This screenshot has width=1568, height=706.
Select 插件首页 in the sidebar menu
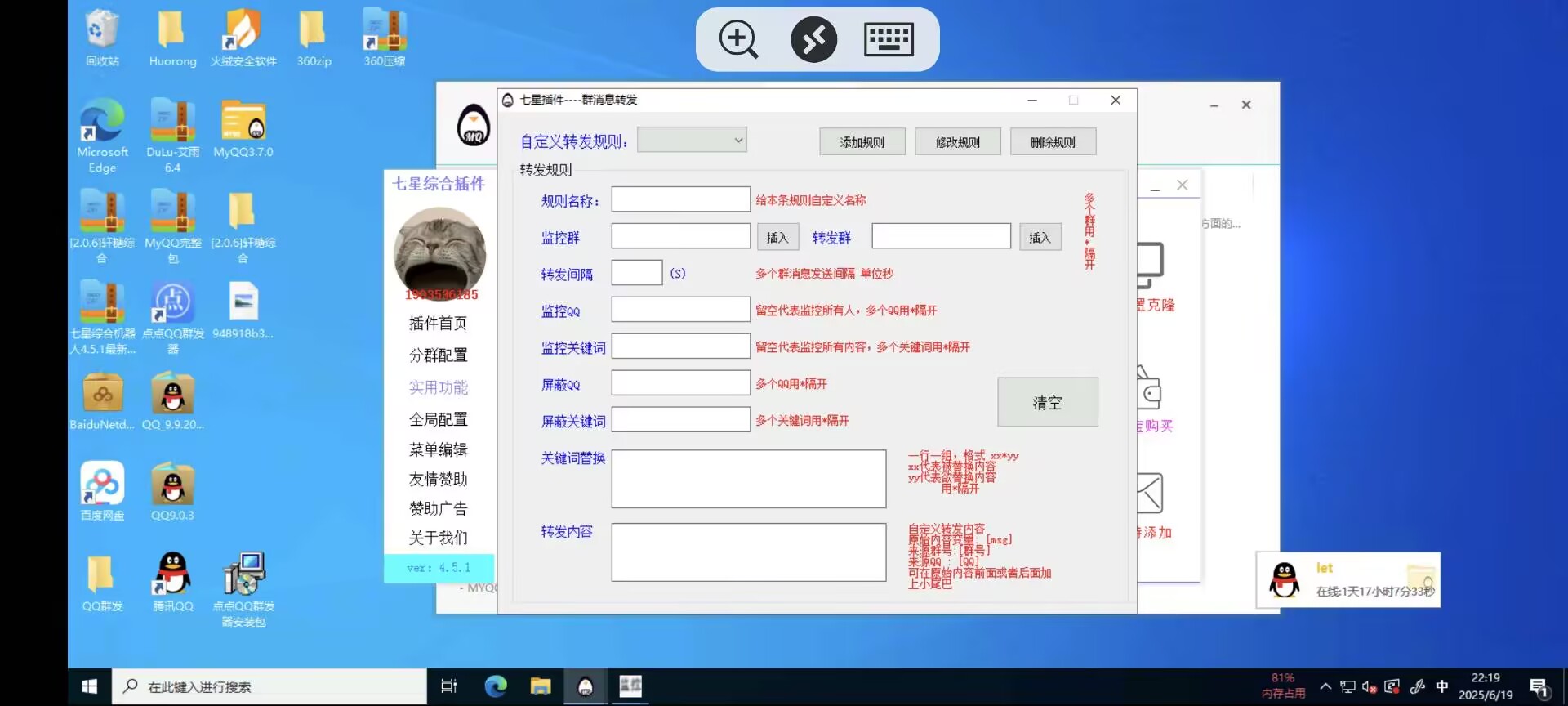coord(438,324)
